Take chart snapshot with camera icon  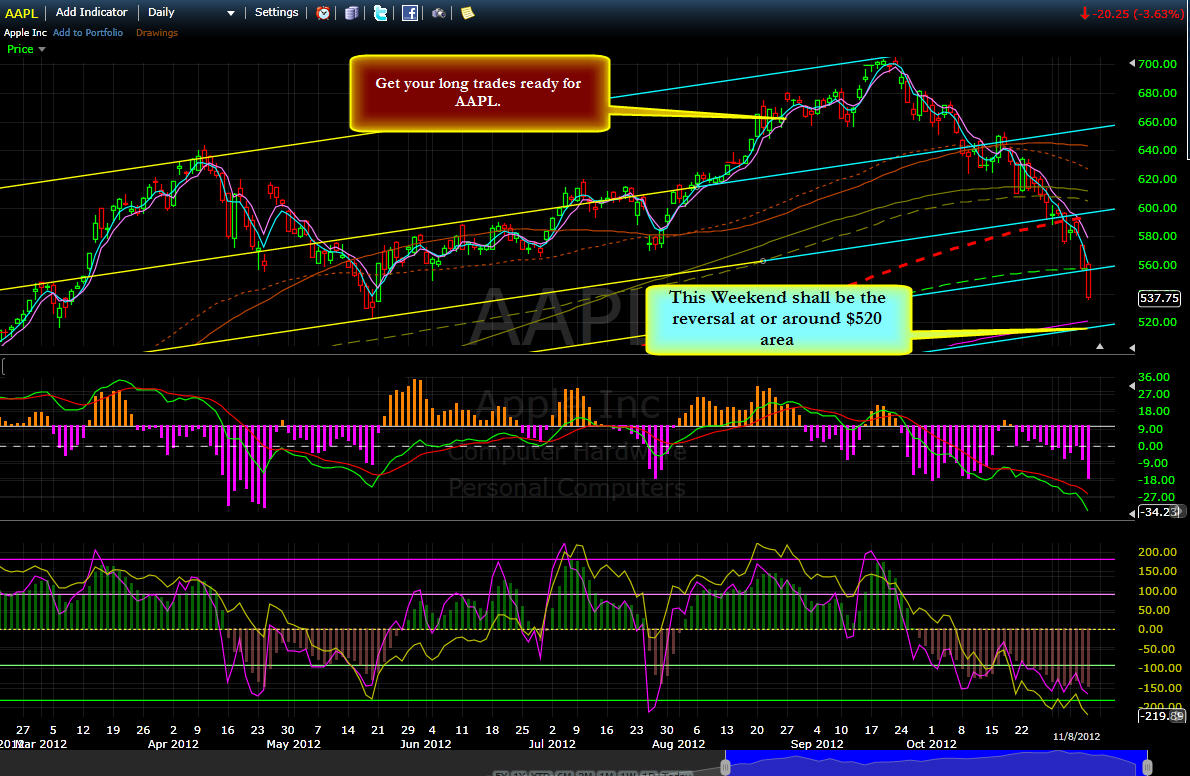[439, 13]
